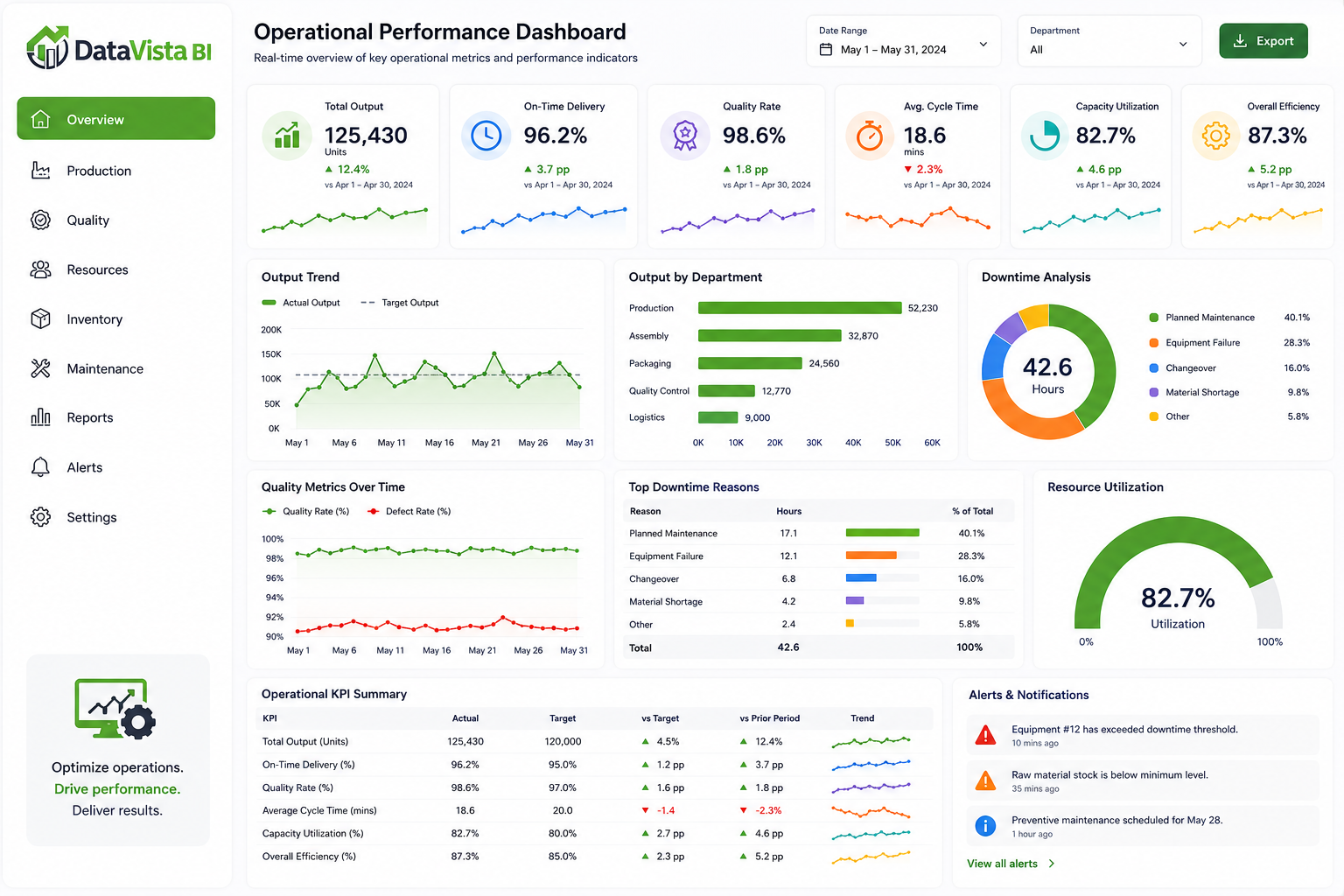Click the Maintenance wrench icon
This screenshot has height=896, width=1344.
[40, 368]
